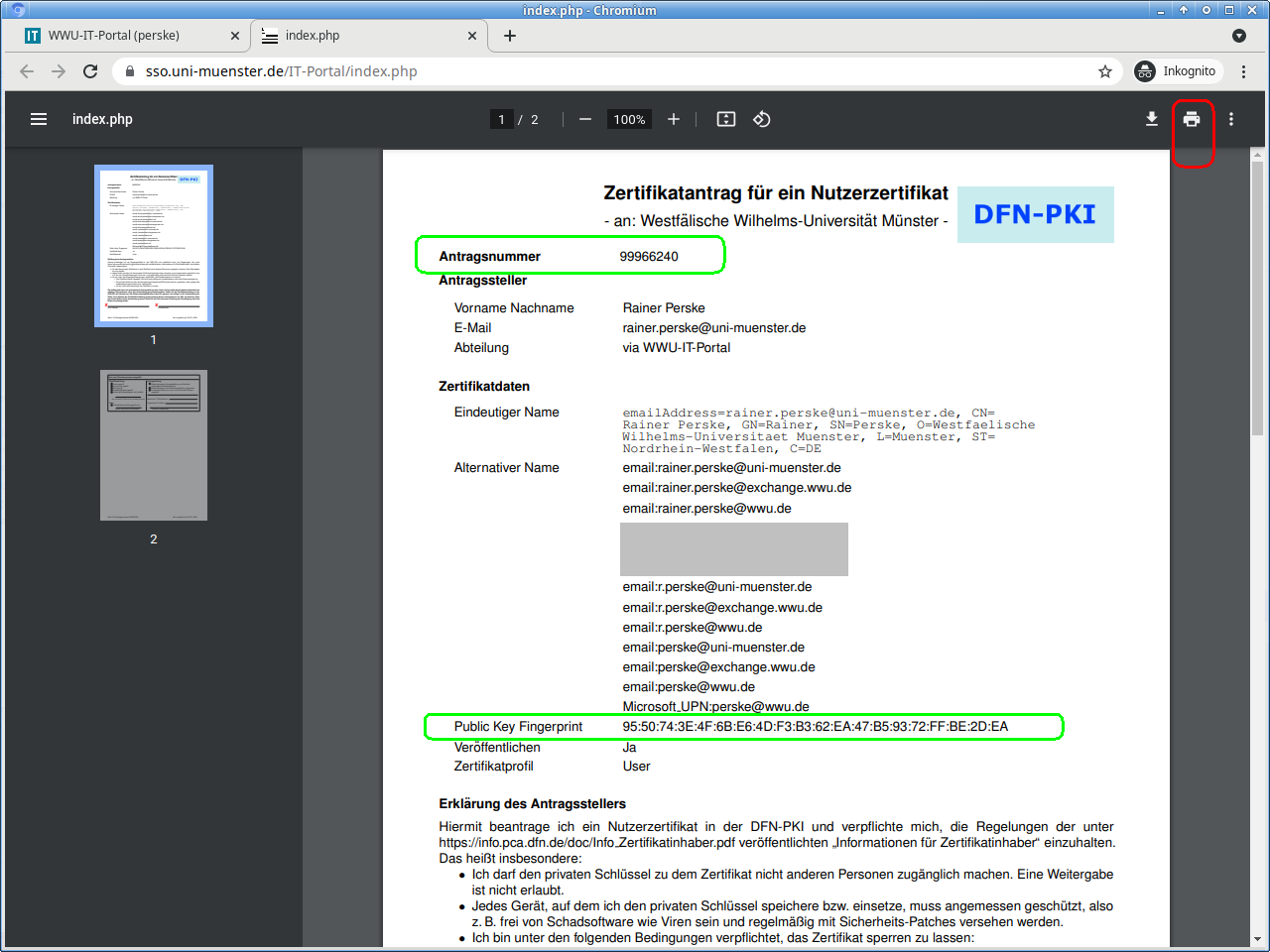Screen dimensions: 1270x952
Task: Print the PDF using the printer icon
Action: [x=1192, y=119]
